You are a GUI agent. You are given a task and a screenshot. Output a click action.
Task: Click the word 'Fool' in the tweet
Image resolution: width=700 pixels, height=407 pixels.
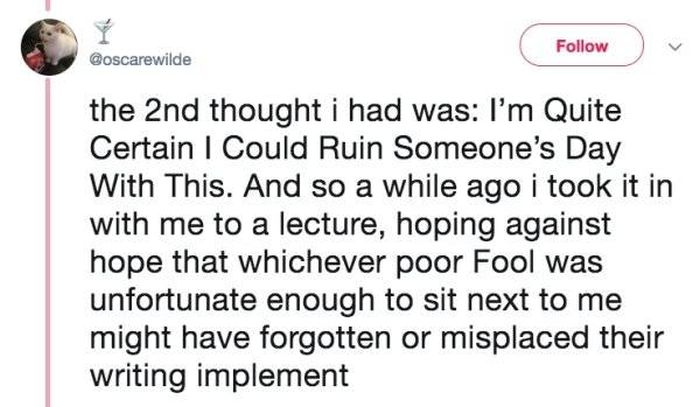tap(503, 261)
